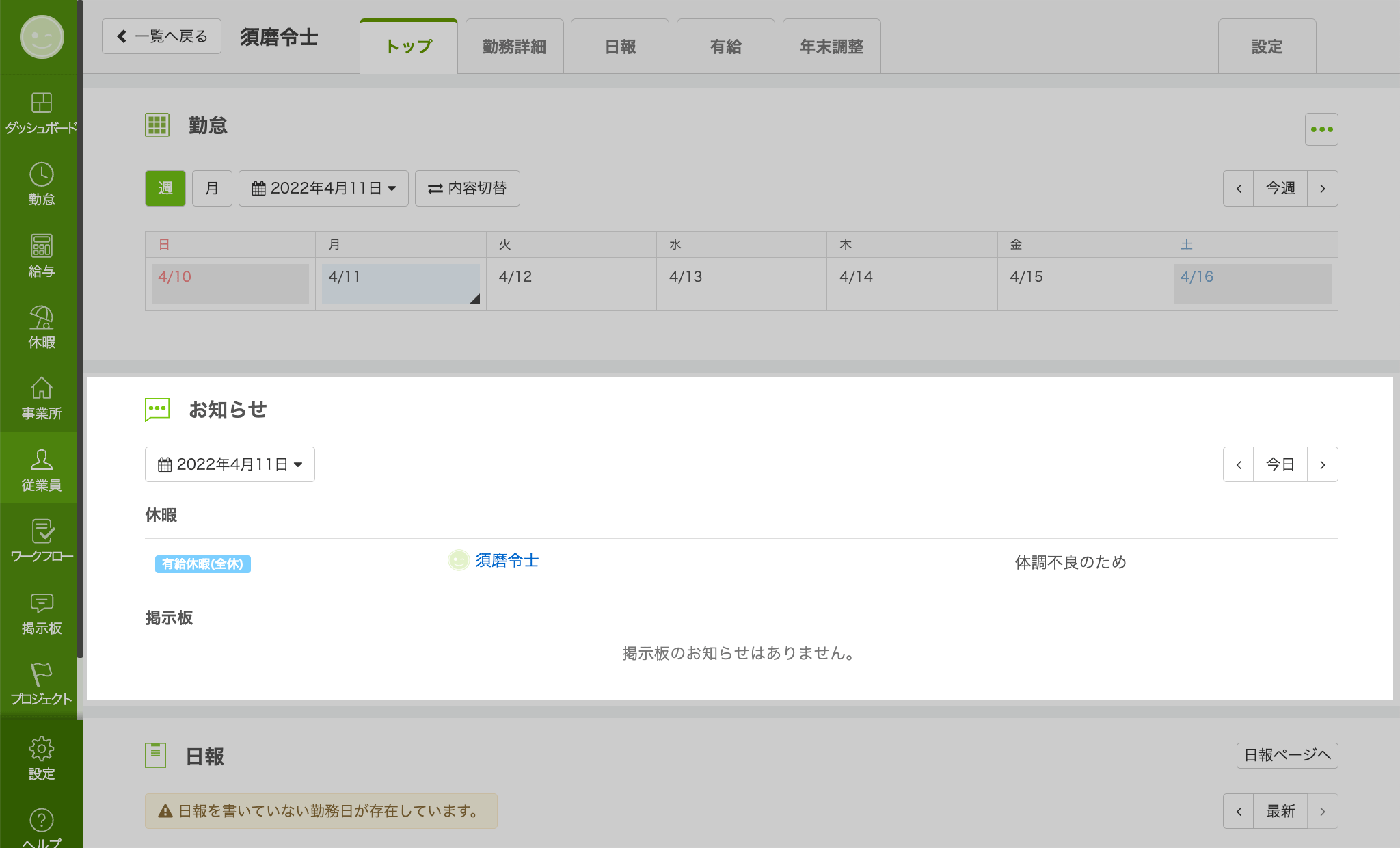
Task: Open the Payroll (給与) calculator icon
Action: click(41, 256)
